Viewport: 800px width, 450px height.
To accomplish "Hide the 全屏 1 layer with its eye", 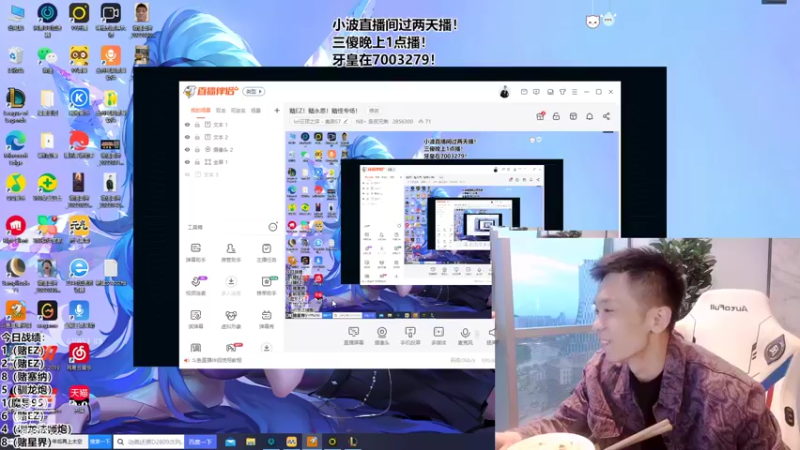I will tap(187, 162).
